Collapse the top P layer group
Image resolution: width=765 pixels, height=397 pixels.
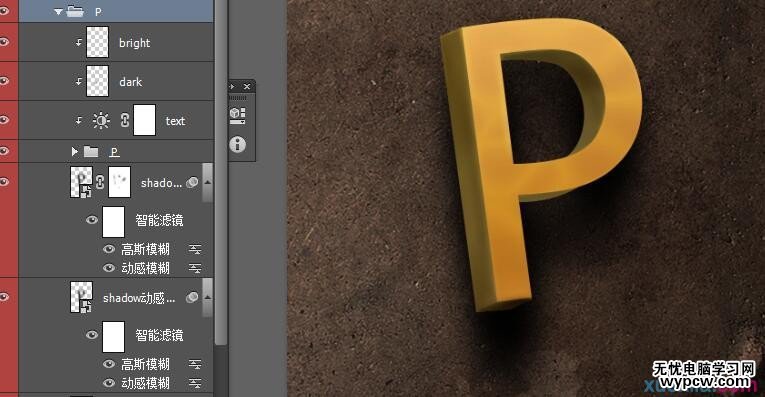58,11
